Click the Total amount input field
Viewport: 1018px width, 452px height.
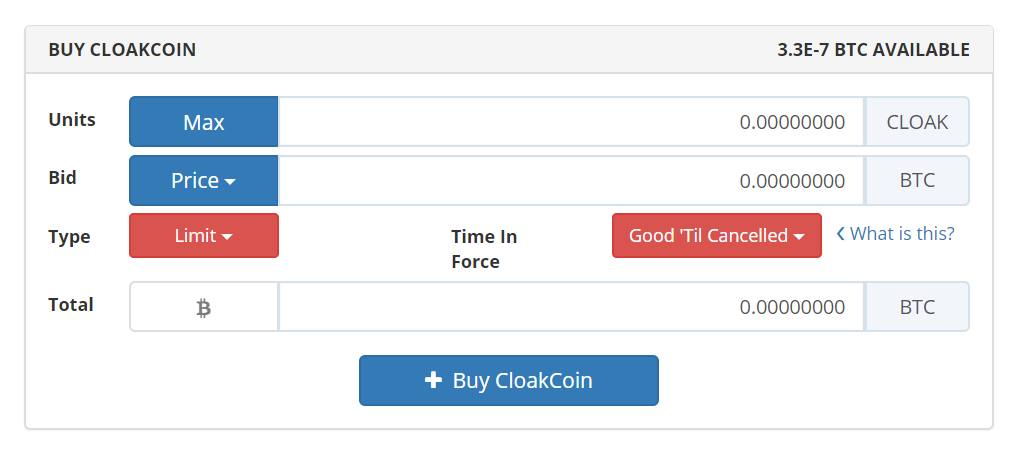[570, 307]
